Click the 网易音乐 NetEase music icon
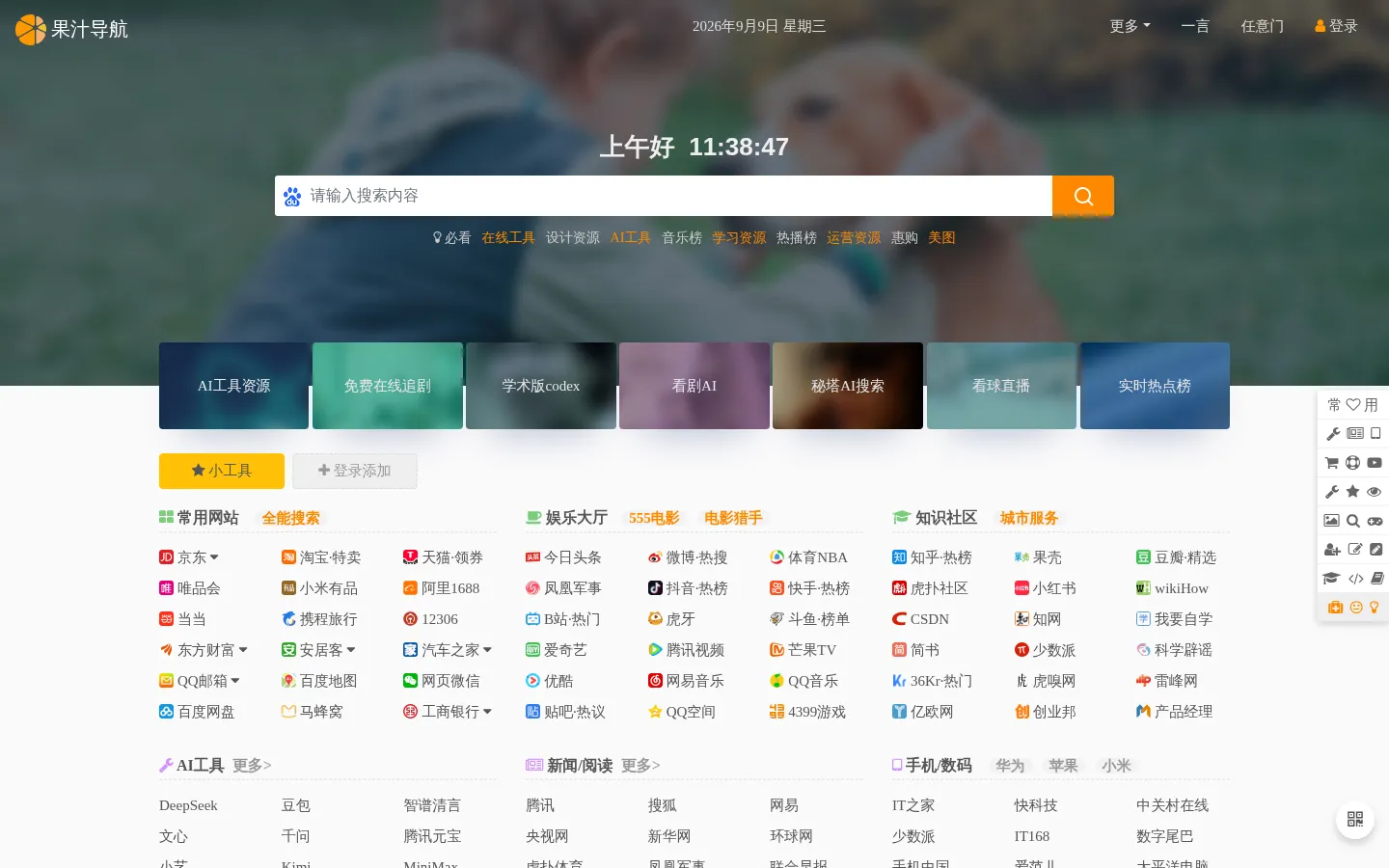The width and height of the screenshot is (1389, 868). [x=655, y=681]
